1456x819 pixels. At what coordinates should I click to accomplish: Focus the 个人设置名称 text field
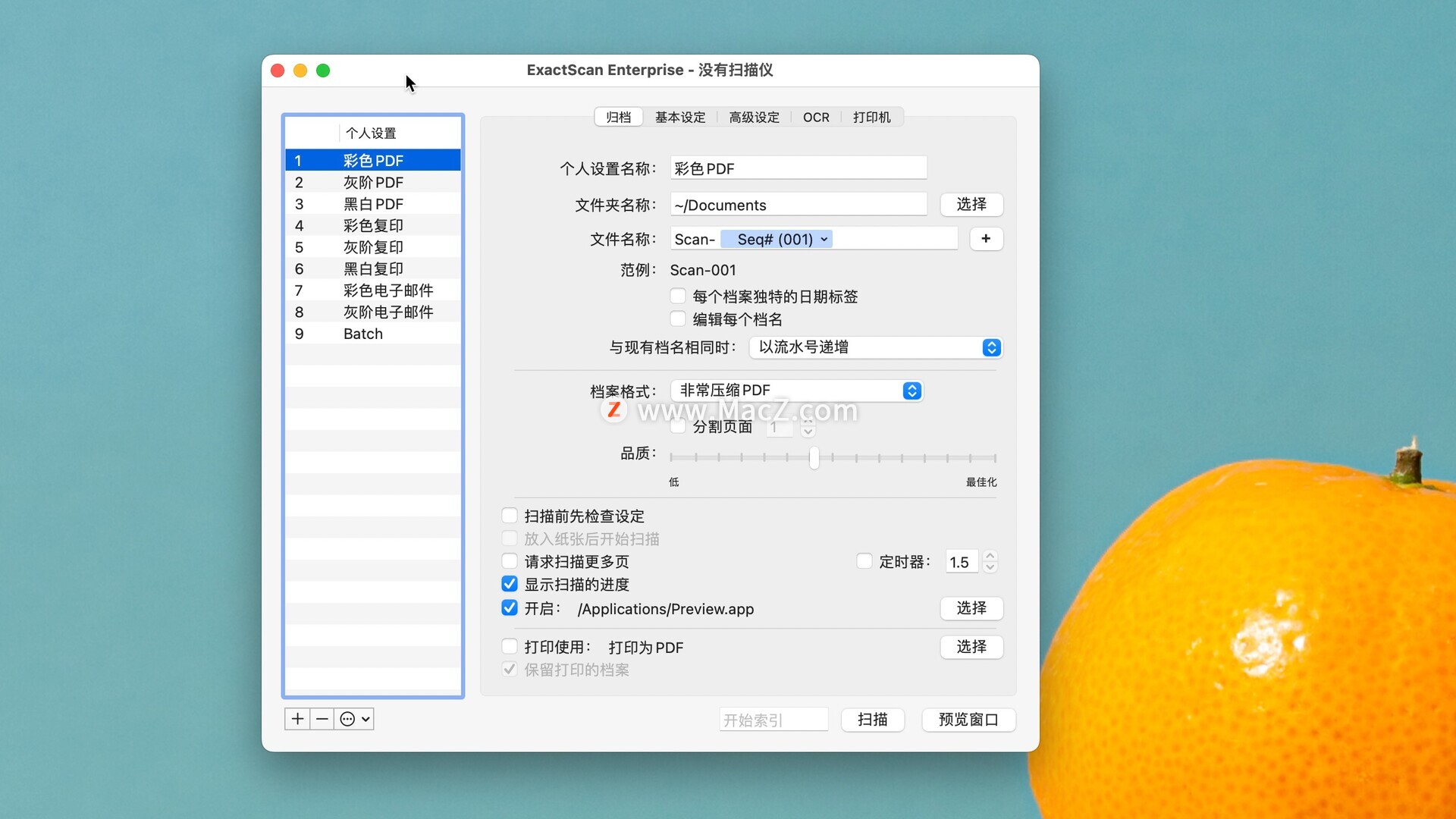tap(799, 168)
